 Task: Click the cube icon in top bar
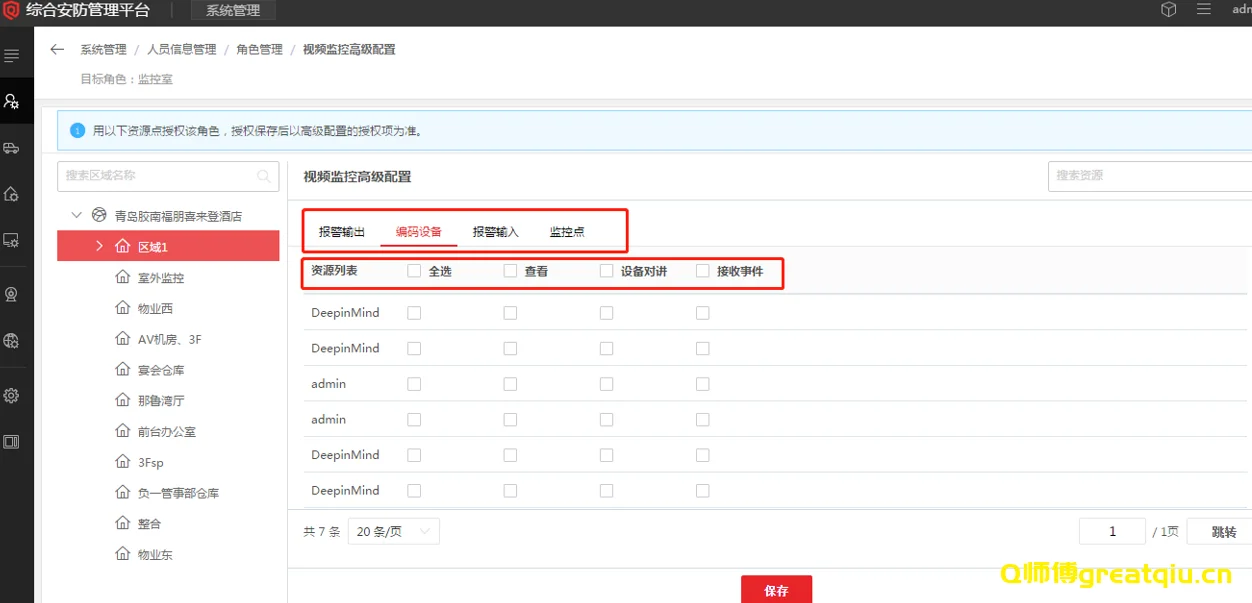tap(1168, 10)
